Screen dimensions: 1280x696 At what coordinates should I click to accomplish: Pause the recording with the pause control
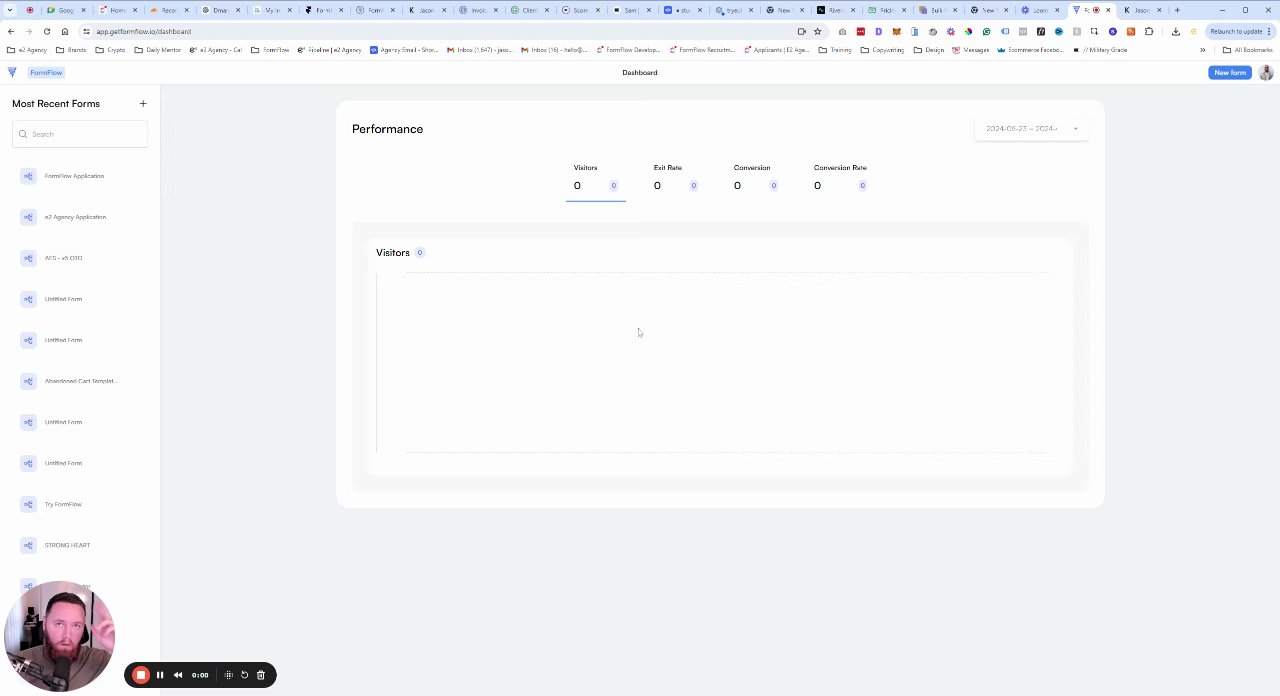[x=159, y=674]
